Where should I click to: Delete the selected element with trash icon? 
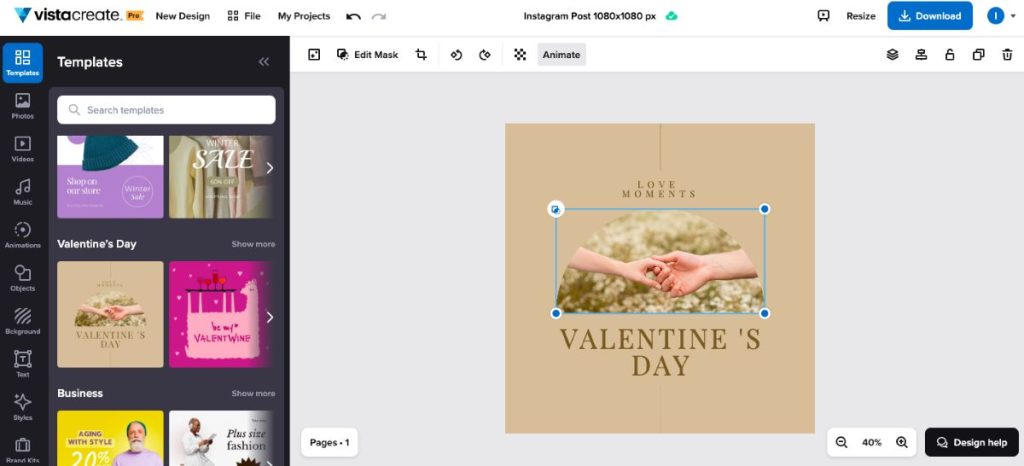point(1008,55)
